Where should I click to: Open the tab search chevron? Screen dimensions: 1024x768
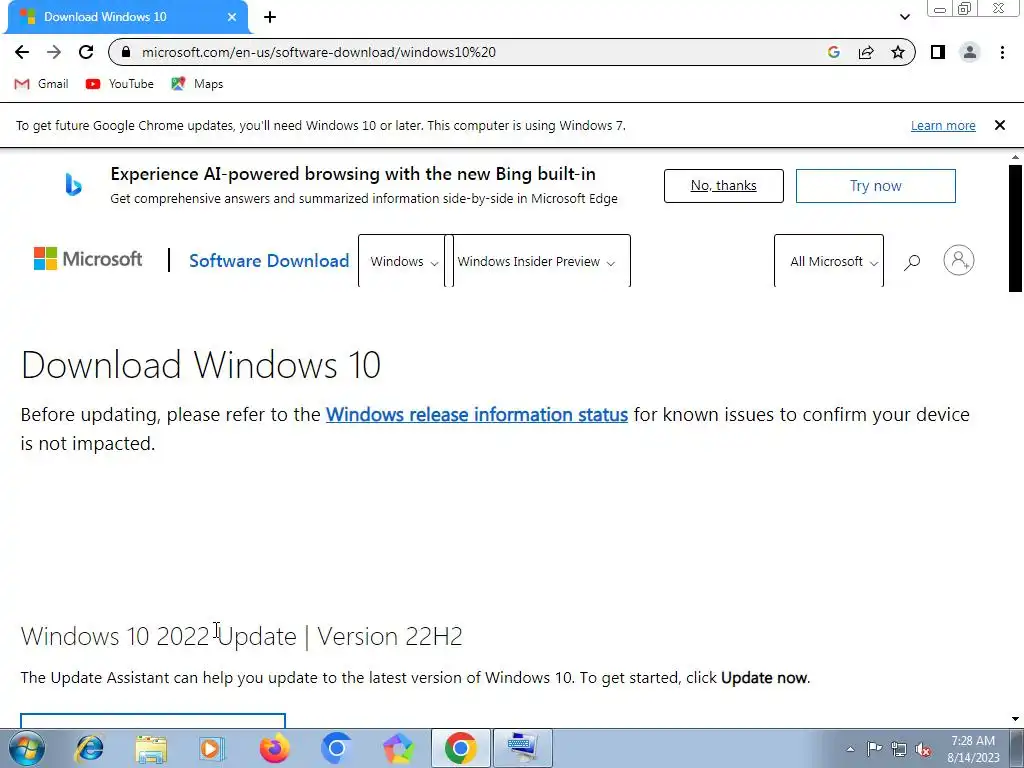(x=904, y=17)
